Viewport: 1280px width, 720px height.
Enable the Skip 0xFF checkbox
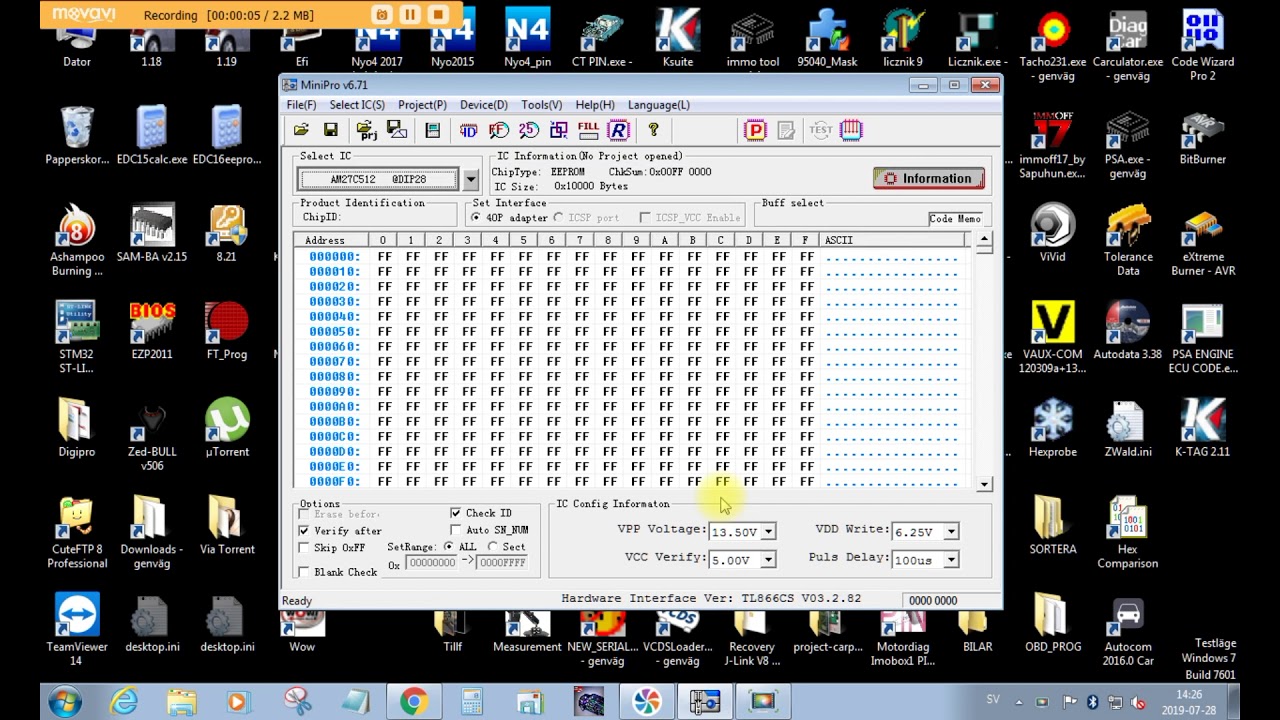pos(304,548)
